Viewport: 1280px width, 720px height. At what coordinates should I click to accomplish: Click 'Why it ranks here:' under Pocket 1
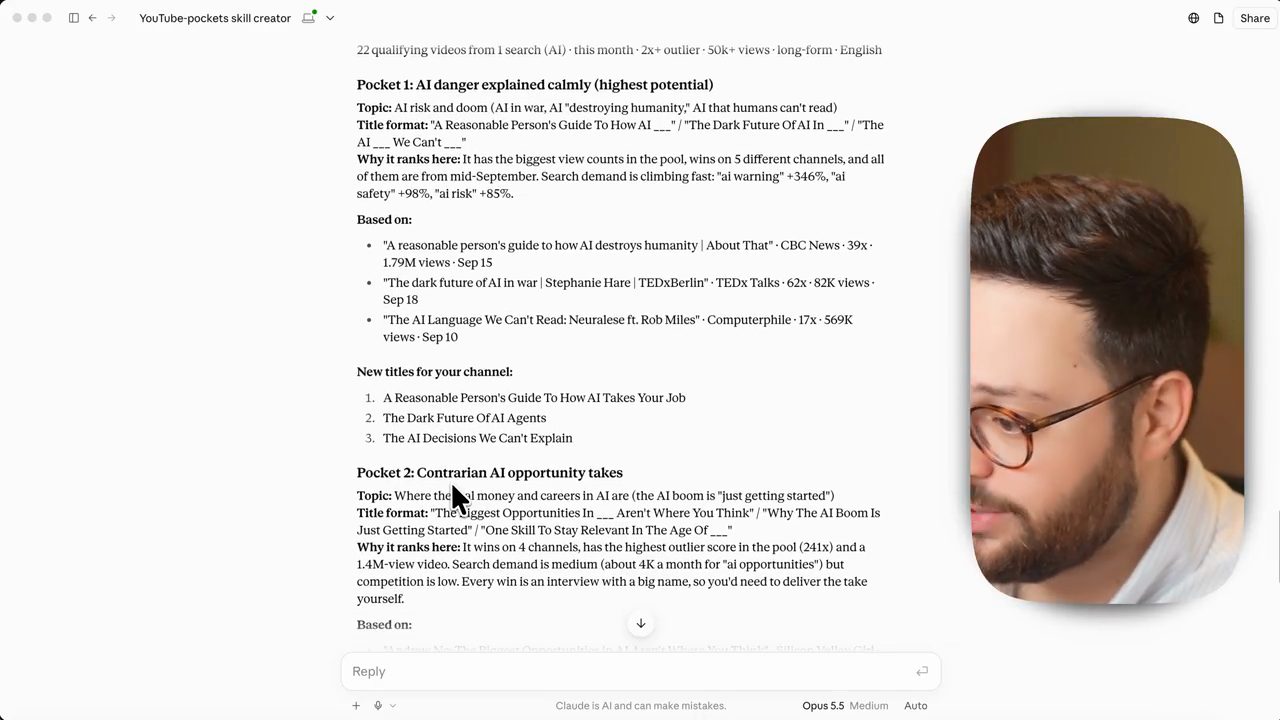[x=408, y=159]
